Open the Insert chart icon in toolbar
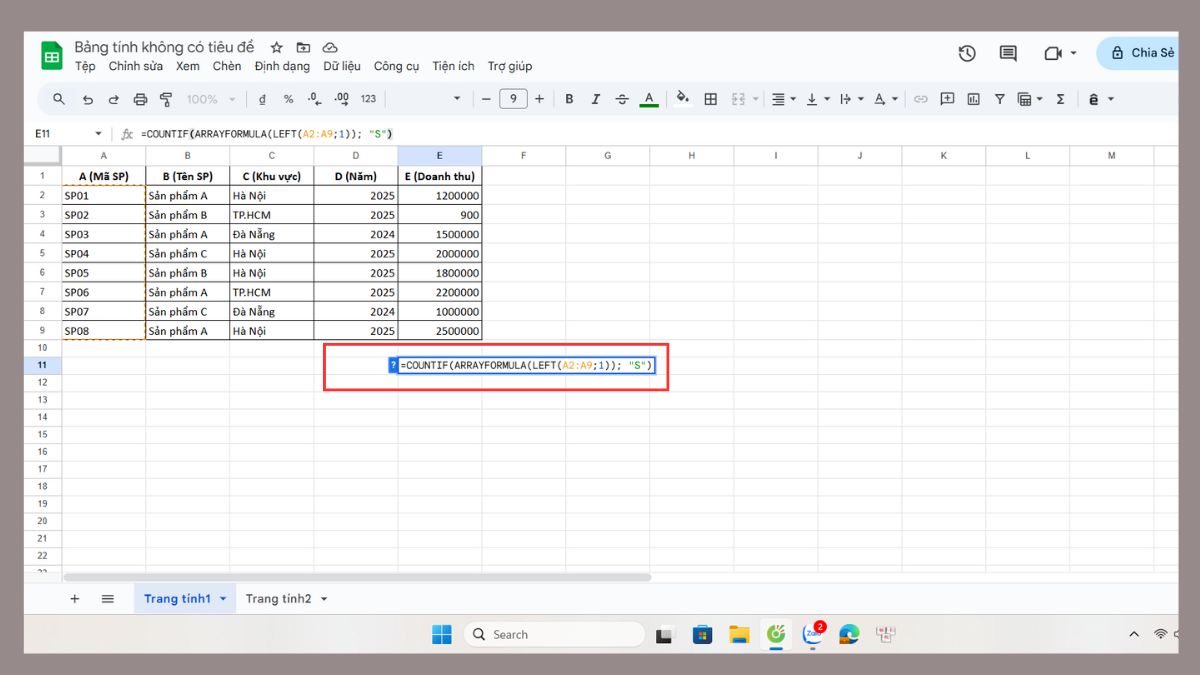This screenshot has height=675, width=1200. [x=974, y=98]
